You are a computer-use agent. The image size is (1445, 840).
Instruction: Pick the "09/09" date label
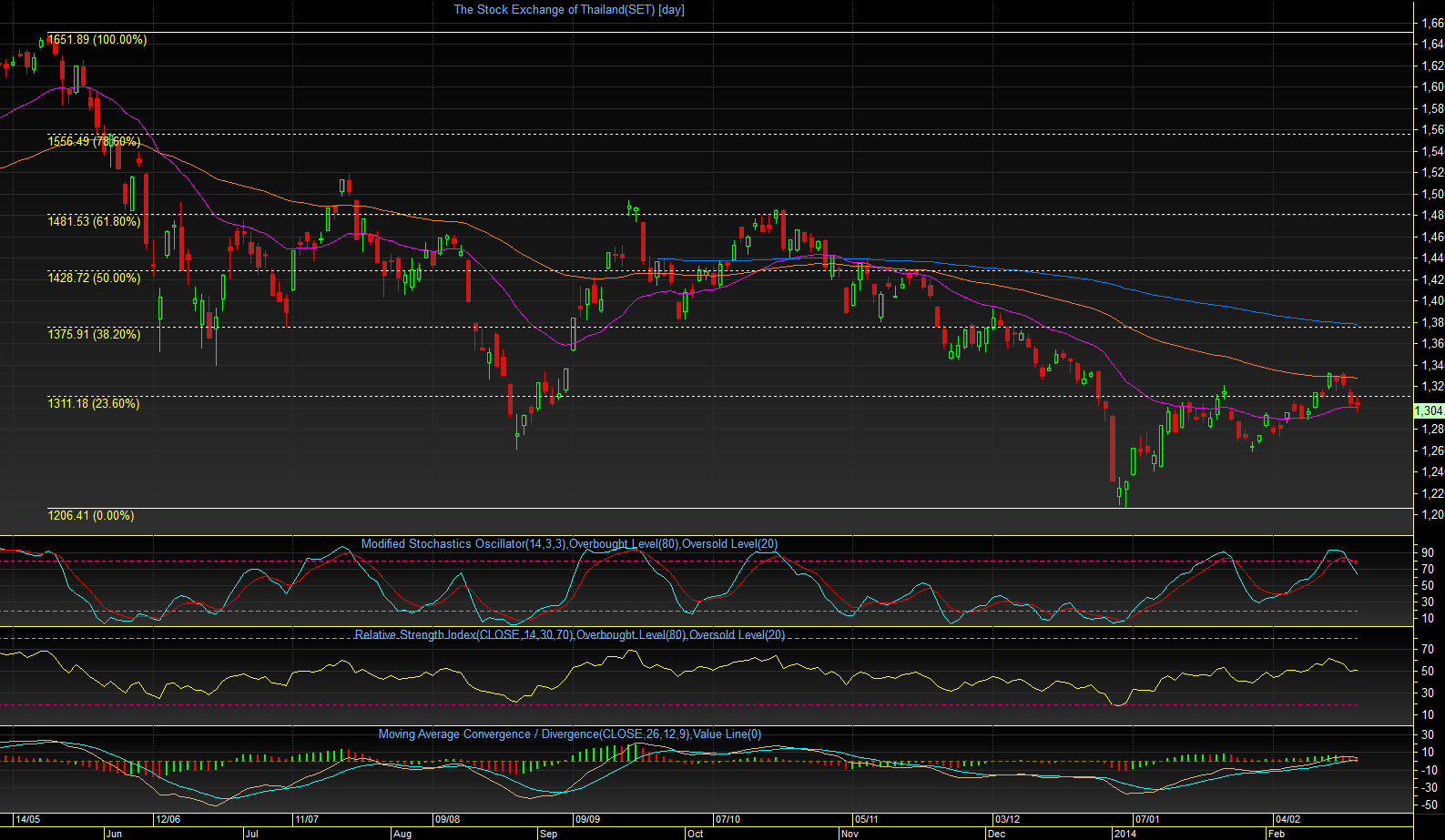587,819
